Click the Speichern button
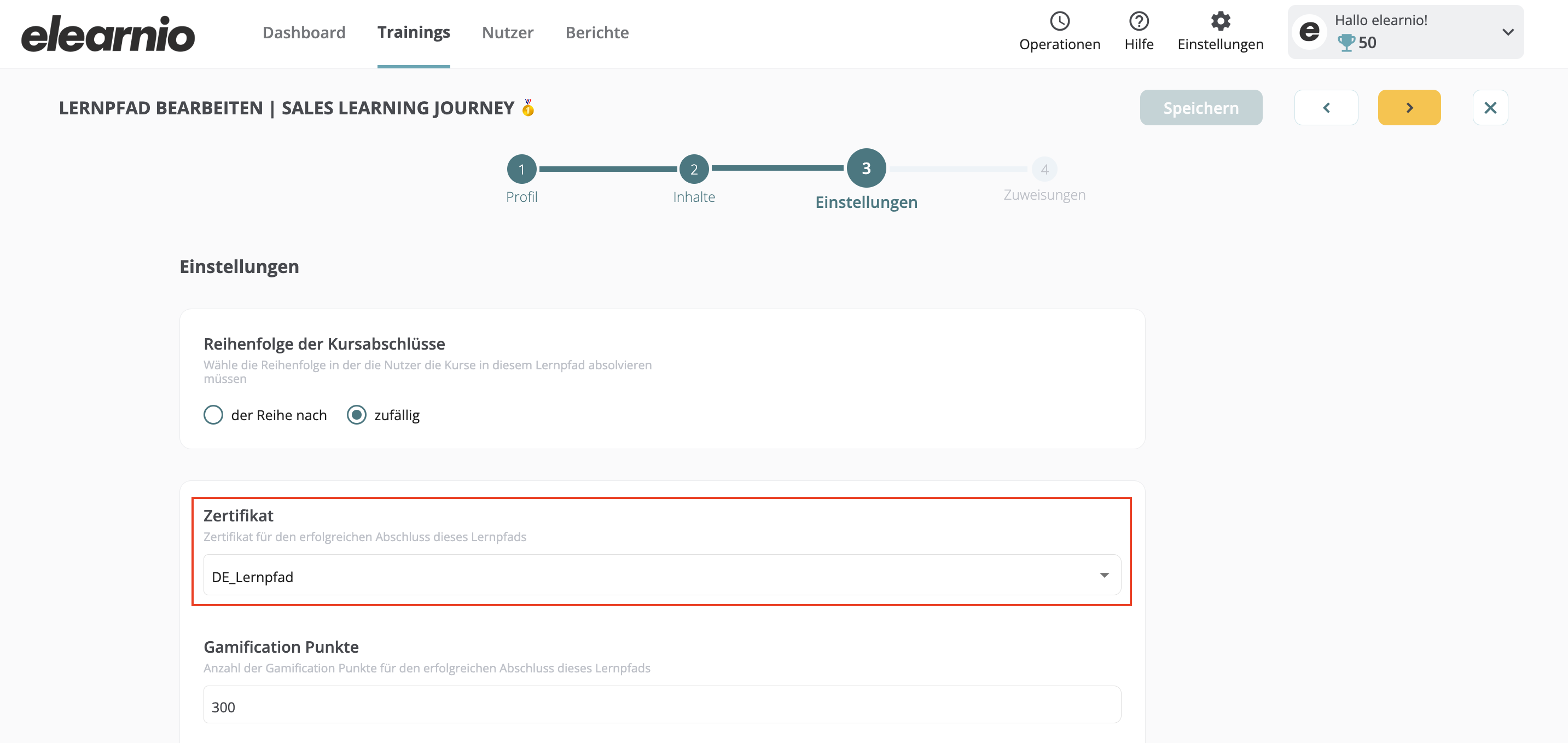 (x=1200, y=108)
